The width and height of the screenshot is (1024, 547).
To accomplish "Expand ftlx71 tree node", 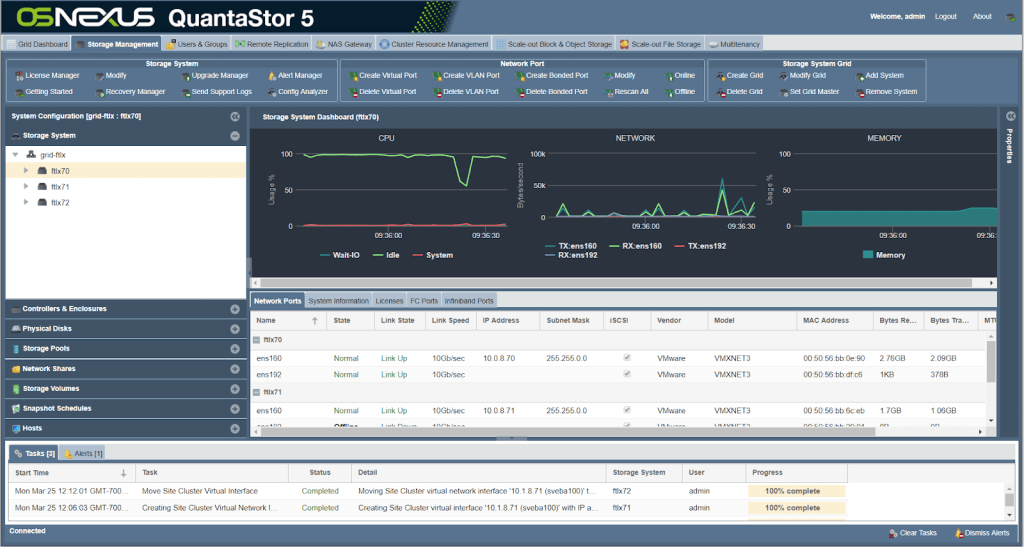I will (26, 187).
